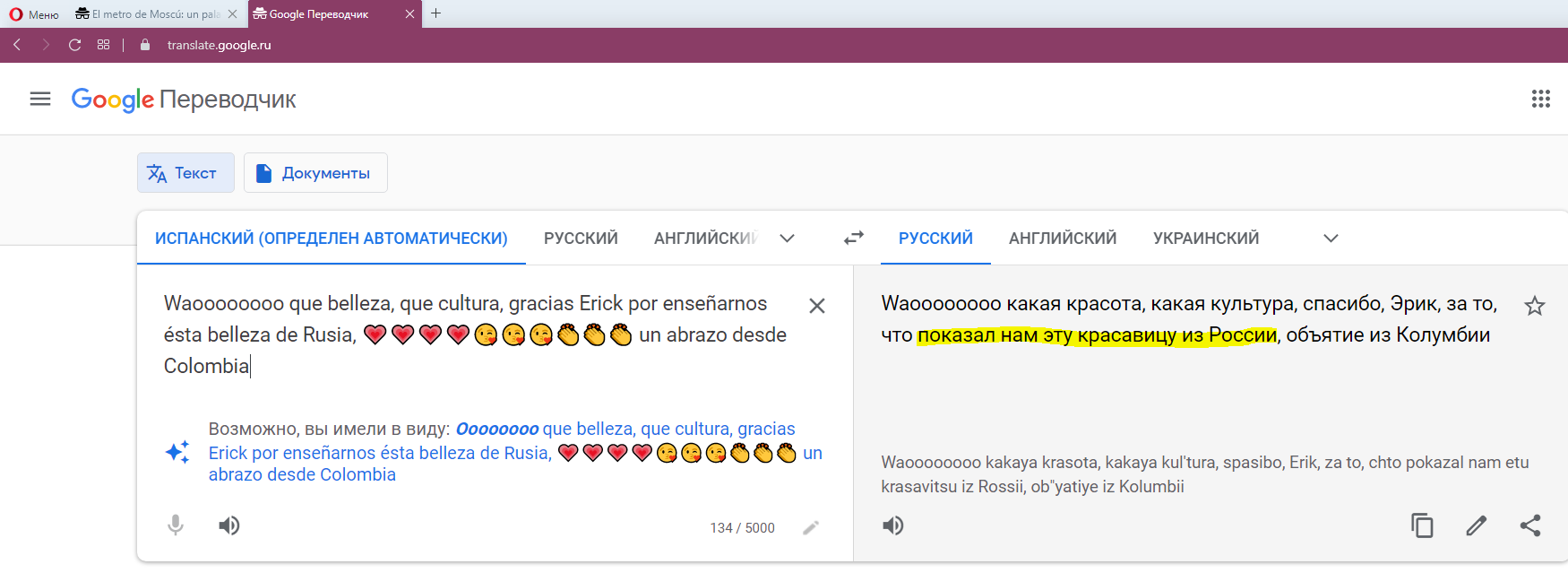Share the translation
The image size is (1568, 573).
(1530, 525)
